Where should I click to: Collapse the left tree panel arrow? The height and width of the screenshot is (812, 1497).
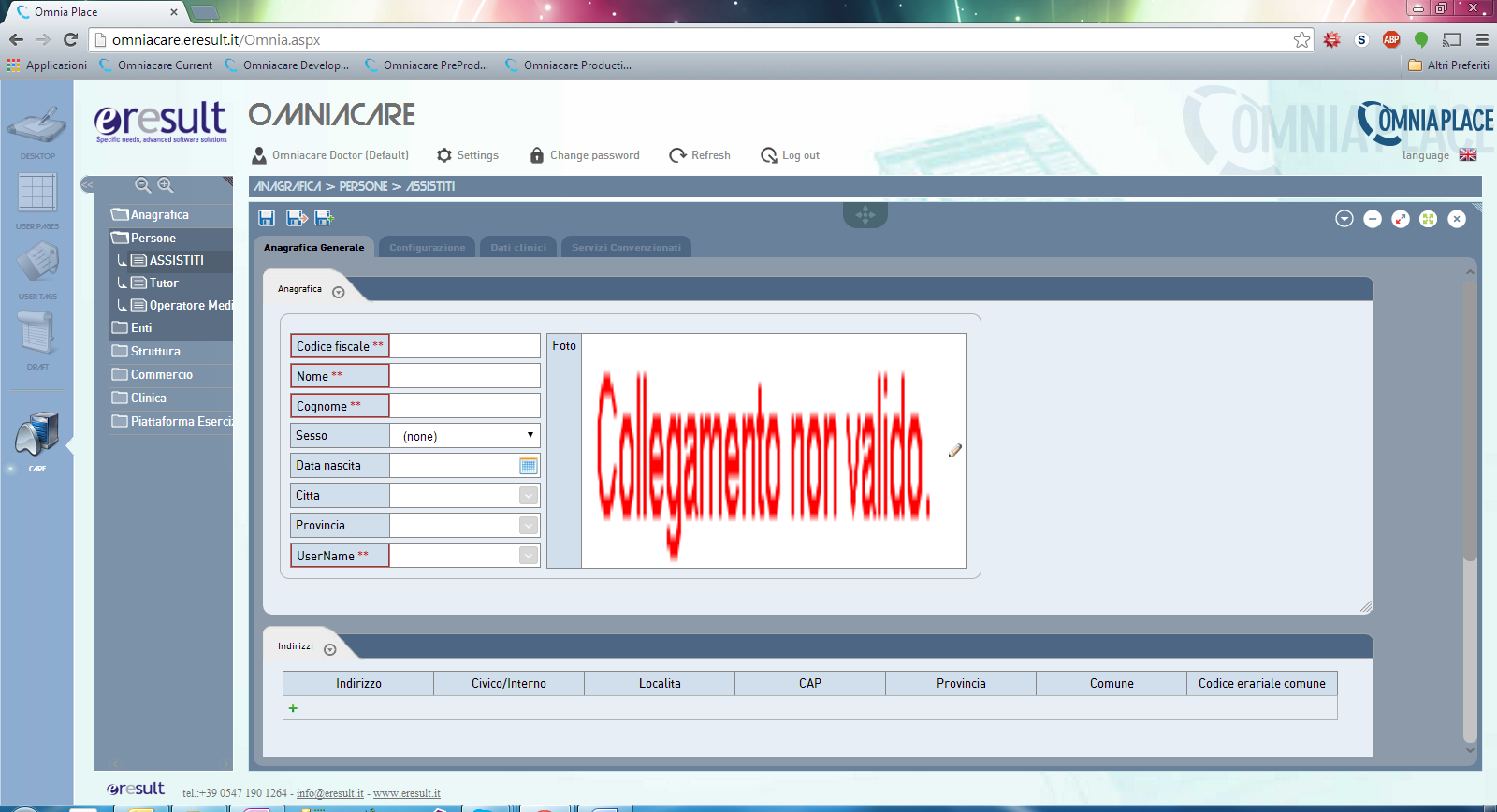coord(87,185)
